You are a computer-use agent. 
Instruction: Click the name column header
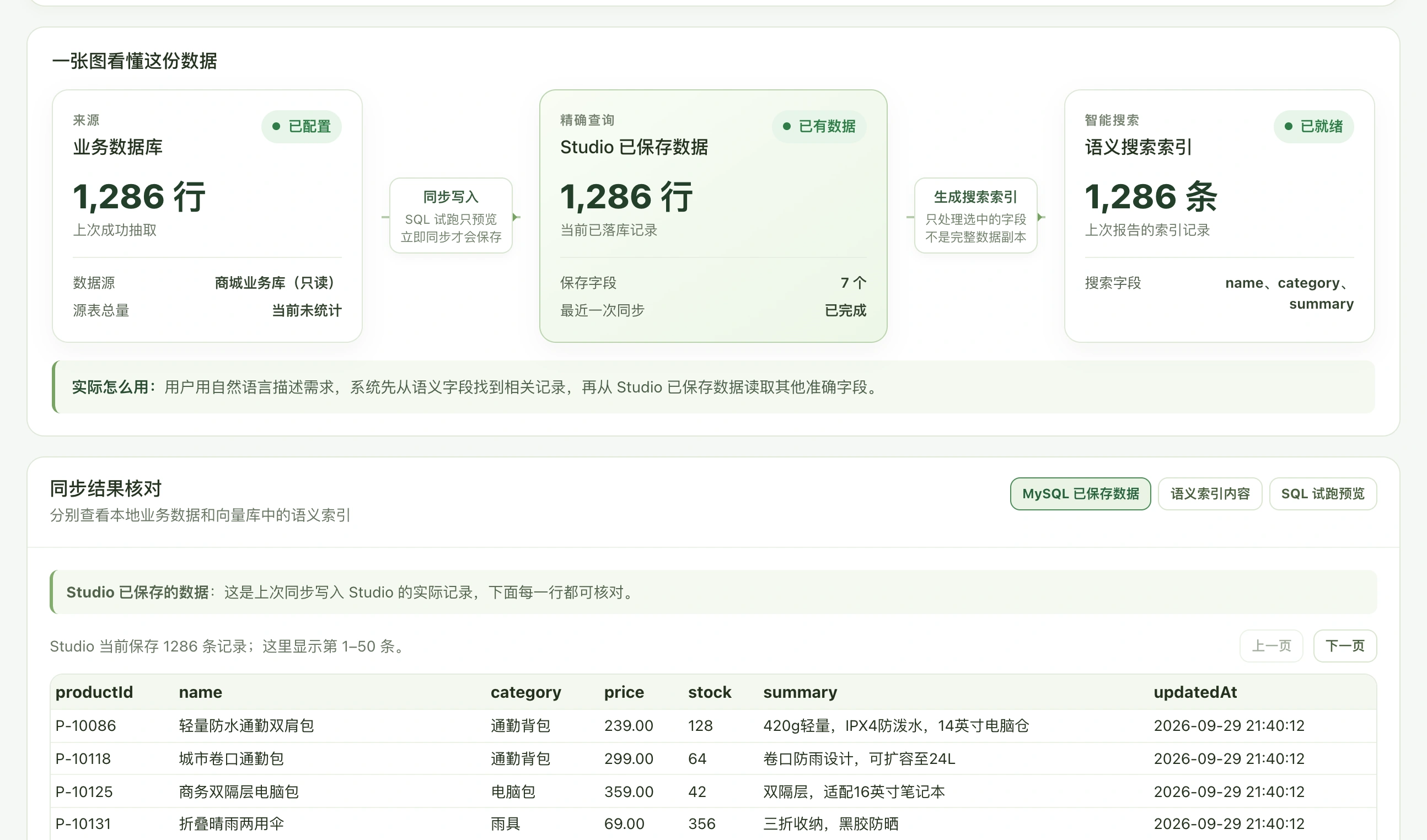pyautogui.click(x=201, y=692)
